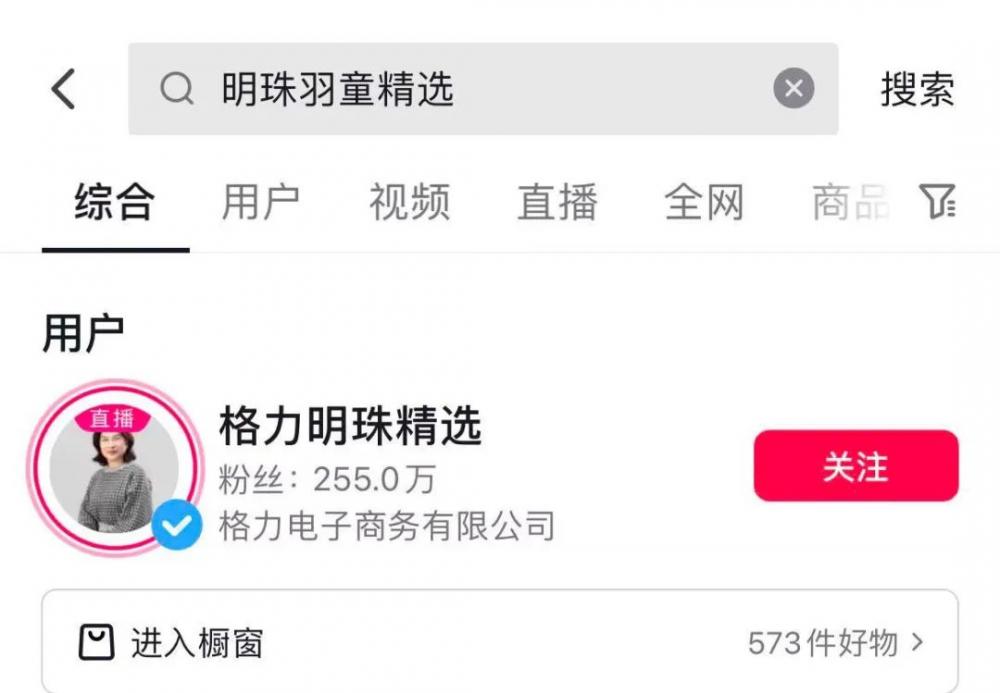Screen dimensions: 1000x693
Task: Tap the pink 直播 live badge
Action: pyautogui.click(x=113, y=419)
